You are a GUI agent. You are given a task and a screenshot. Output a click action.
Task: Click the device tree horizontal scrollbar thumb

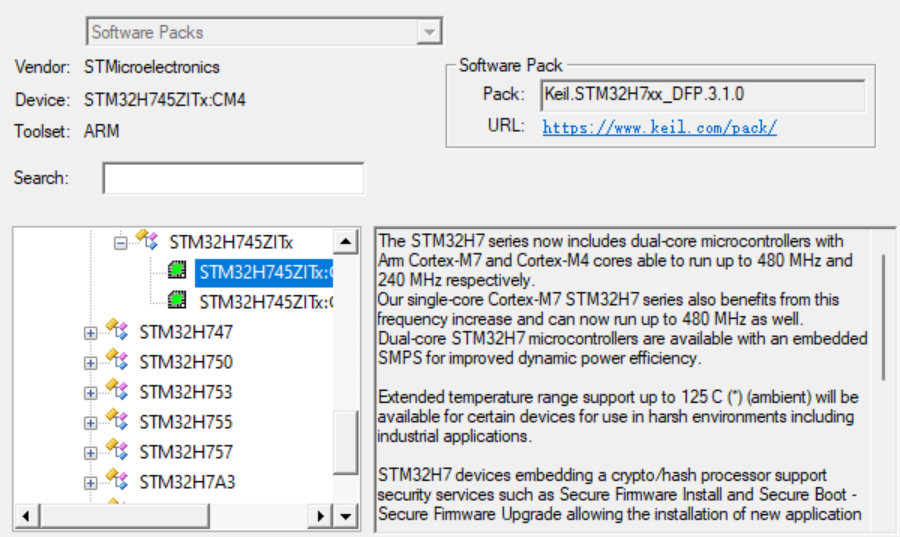coord(125,516)
